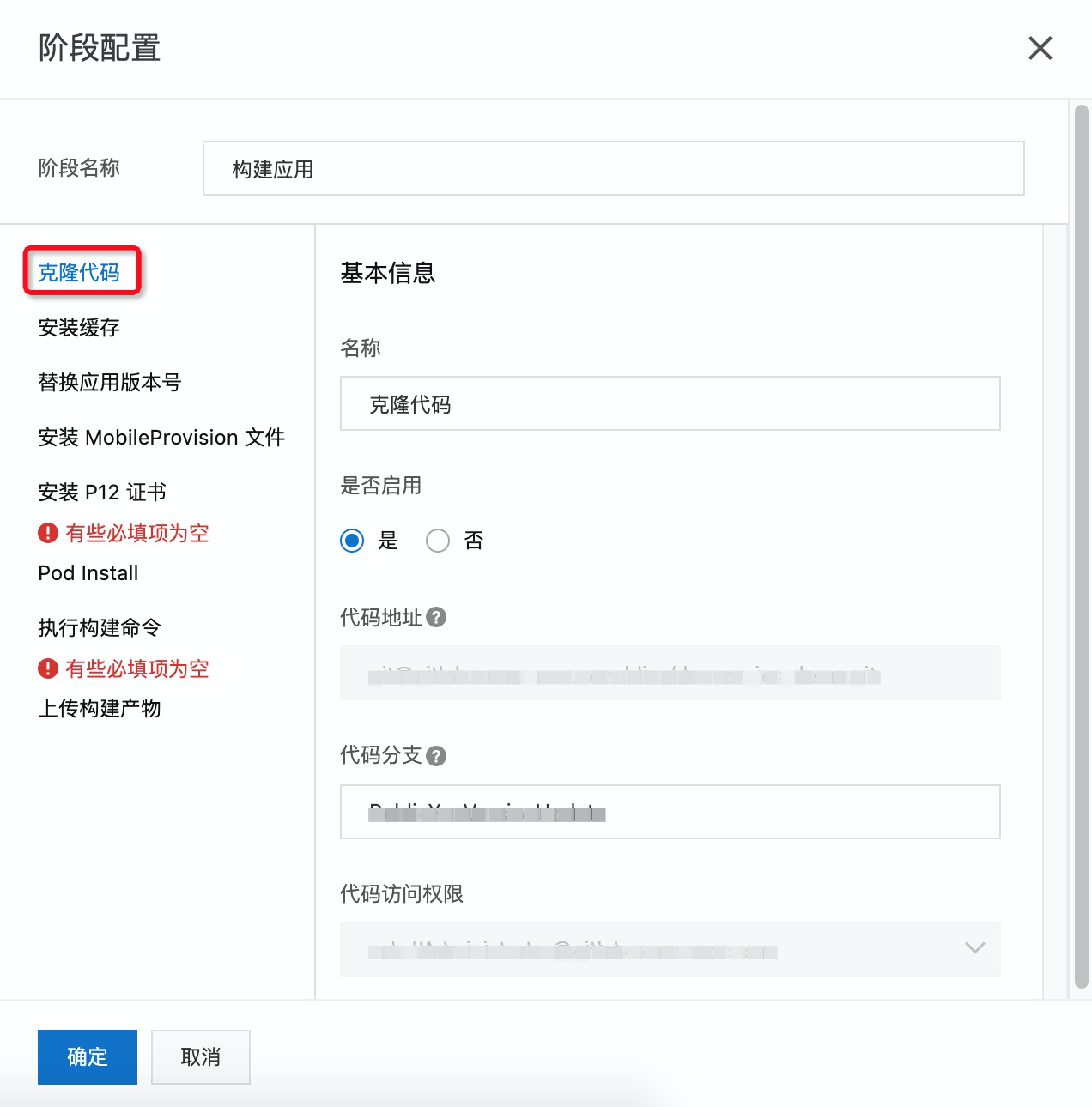Image resolution: width=1092 pixels, height=1107 pixels.
Task: Click the 名称 input containing 克隆代码
Action: 670,403
